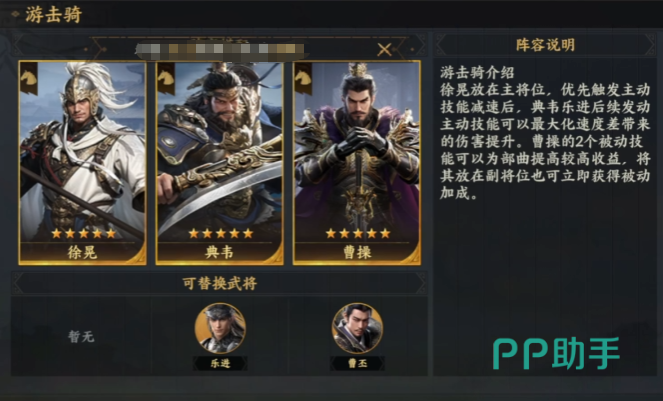Tap cavalry horse badge on 徐晃 card
Image resolution: width=663 pixels, height=401 pixels.
coord(29,78)
